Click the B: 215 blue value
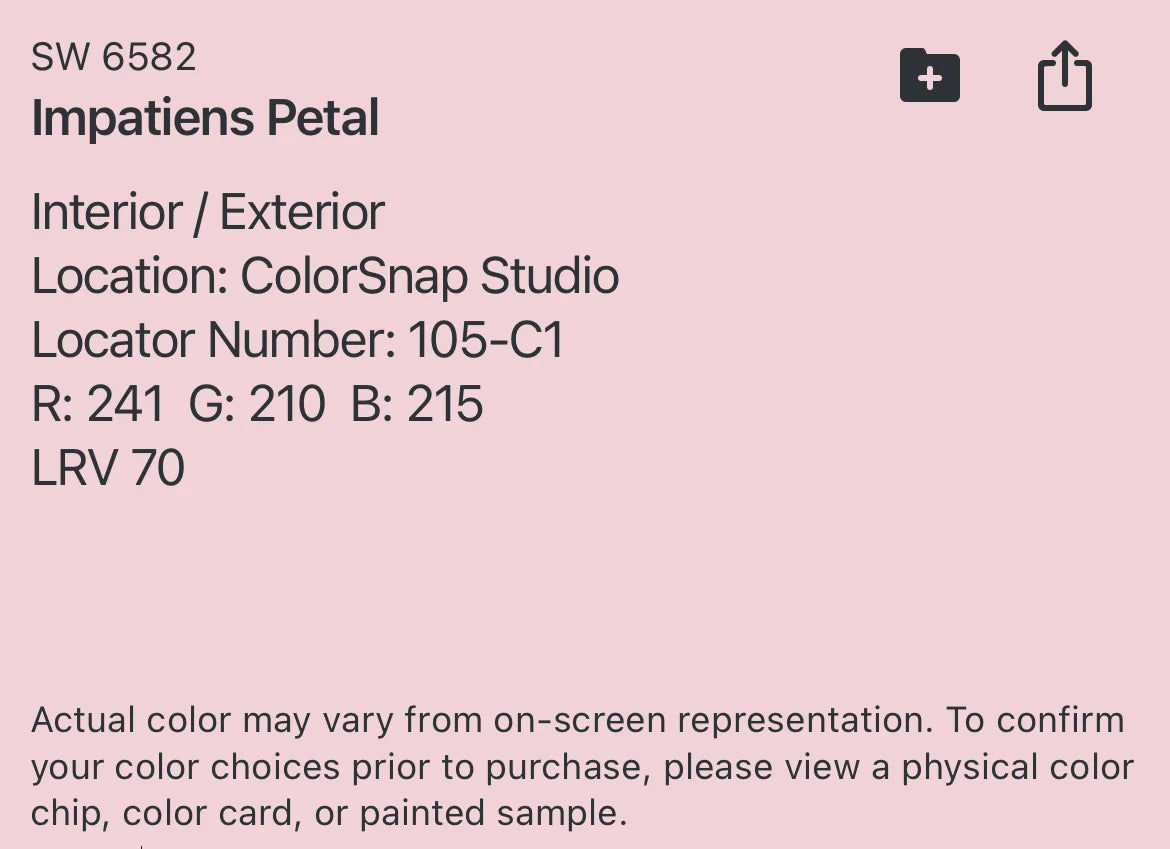Viewport: 1170px width, 849px height. click(417, 404)
